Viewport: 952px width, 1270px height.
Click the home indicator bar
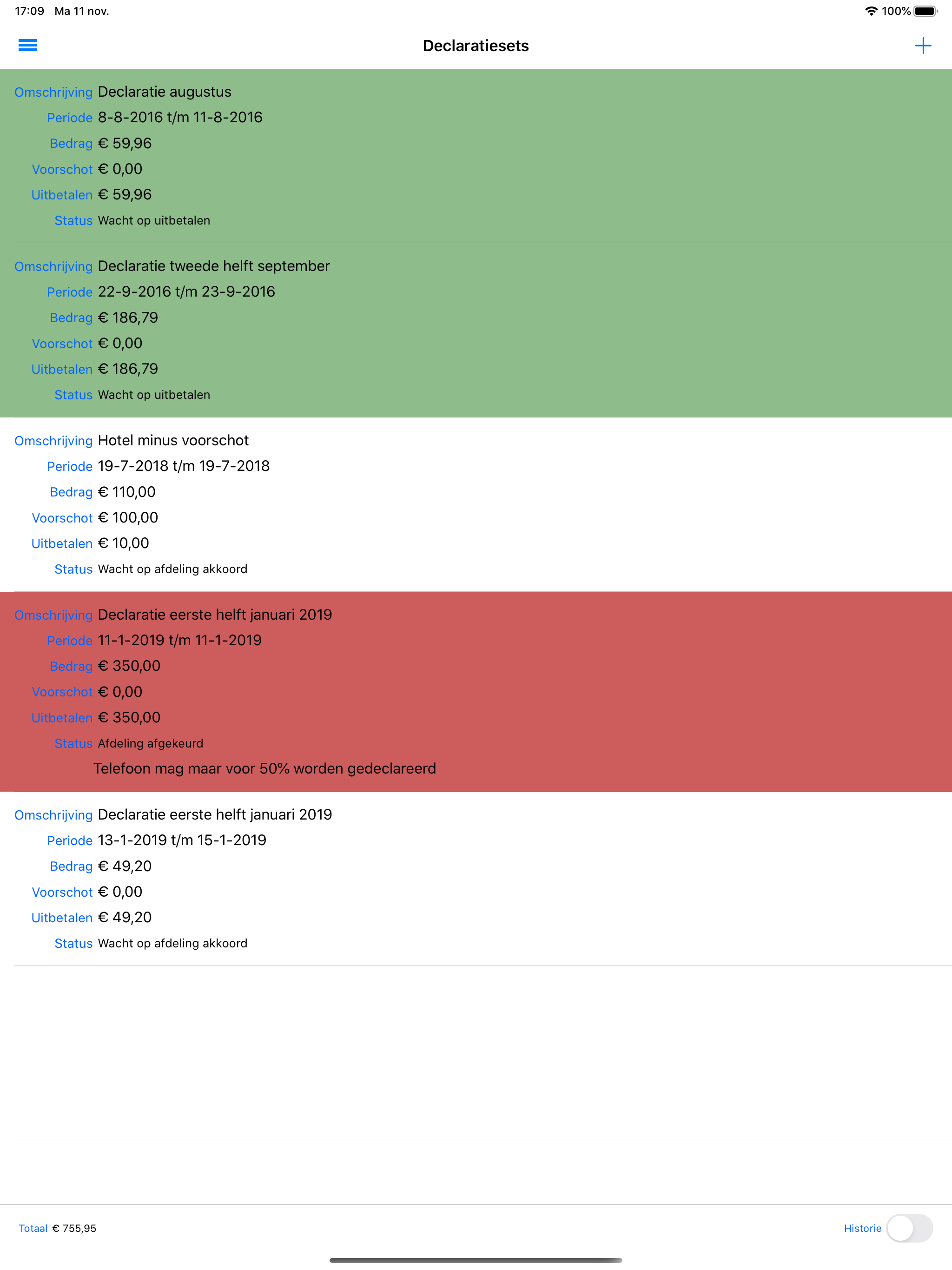476,1261
